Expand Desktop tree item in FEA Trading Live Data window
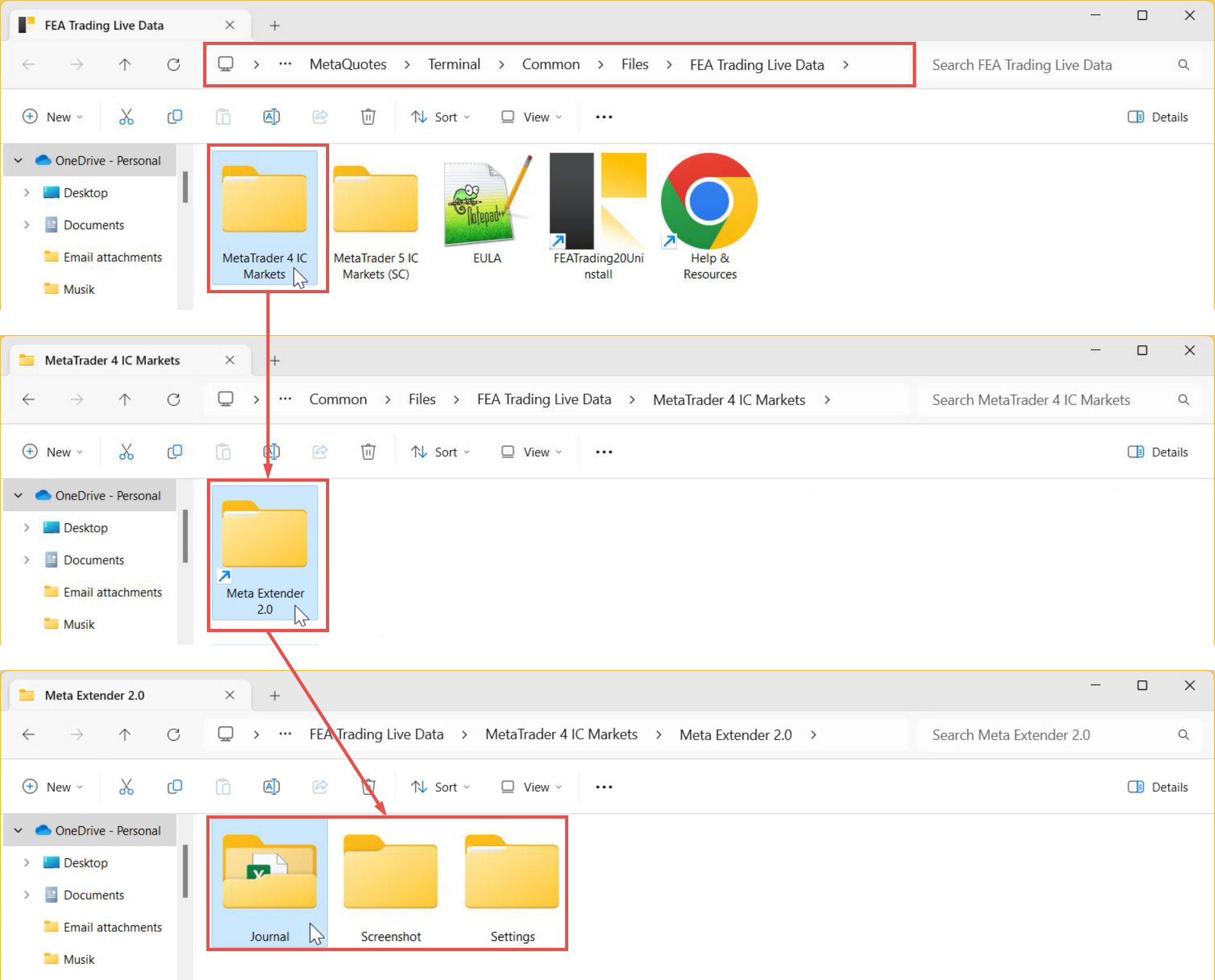 point(26,192)
